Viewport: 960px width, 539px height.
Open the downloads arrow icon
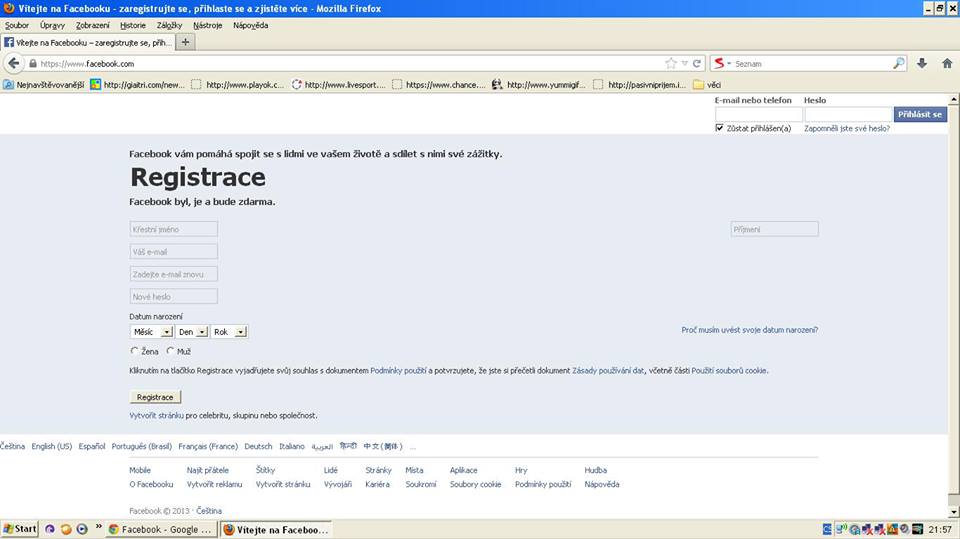coord(922,63)
